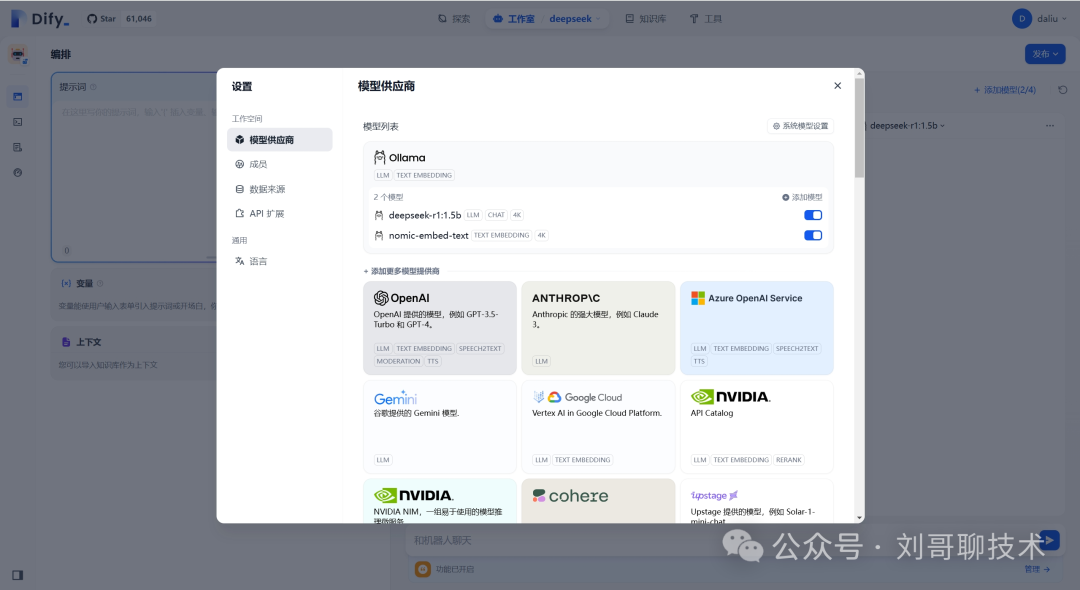Open the logs sidebar icon
1080x590 pixels.
click(x=18, y=147)
